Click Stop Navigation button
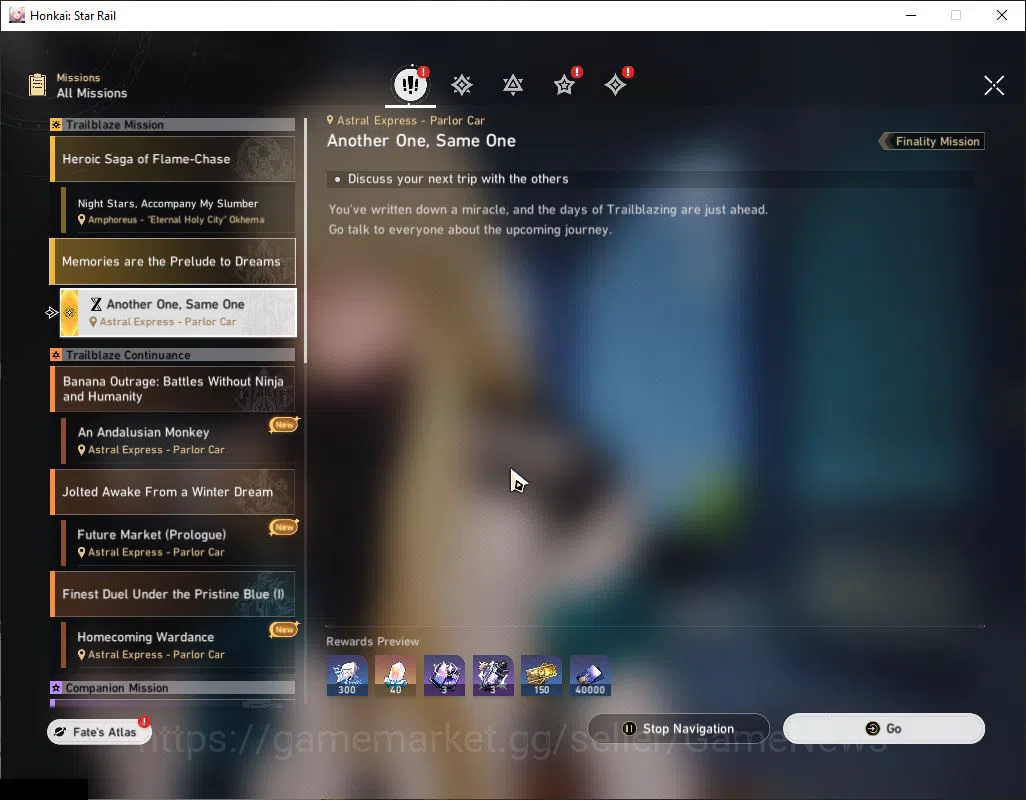This screenshot has height=800, width=1026. (x=679, y=729)
